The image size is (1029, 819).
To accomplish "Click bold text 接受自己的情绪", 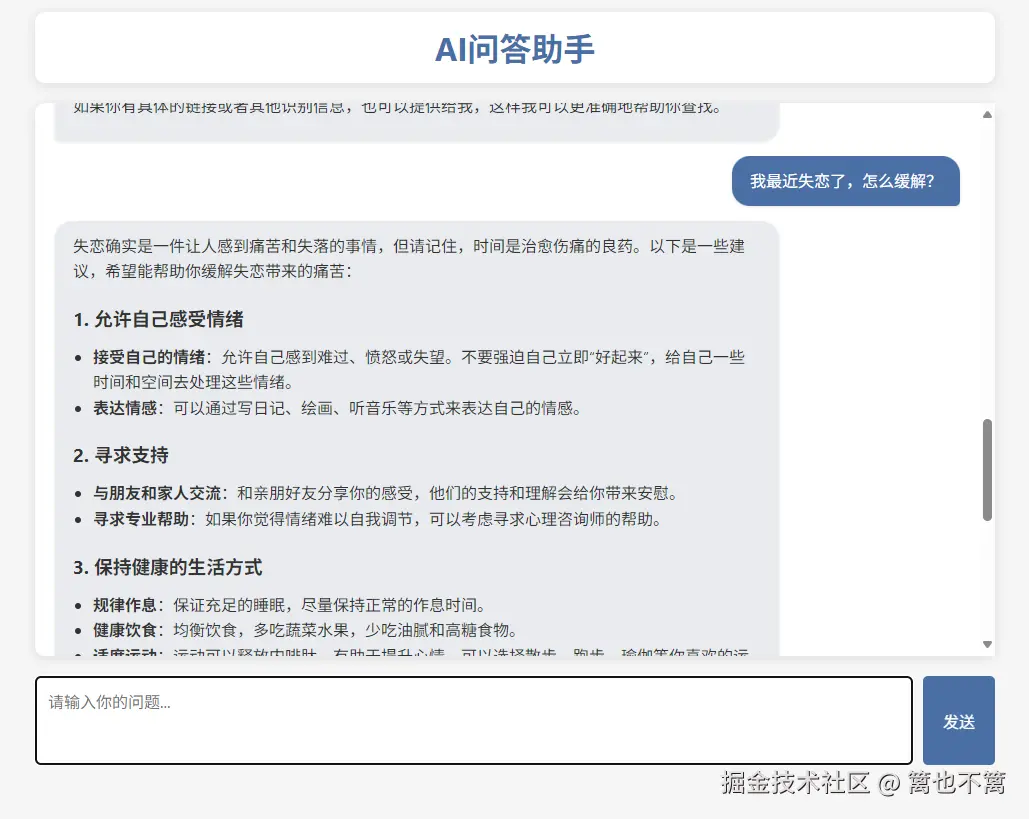I will 149,357.
